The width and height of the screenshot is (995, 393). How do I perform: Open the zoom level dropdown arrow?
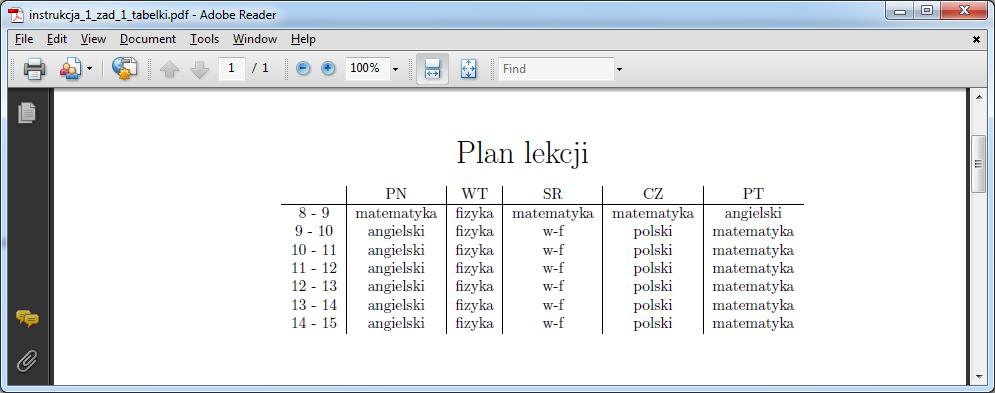[x=396, y=69]
